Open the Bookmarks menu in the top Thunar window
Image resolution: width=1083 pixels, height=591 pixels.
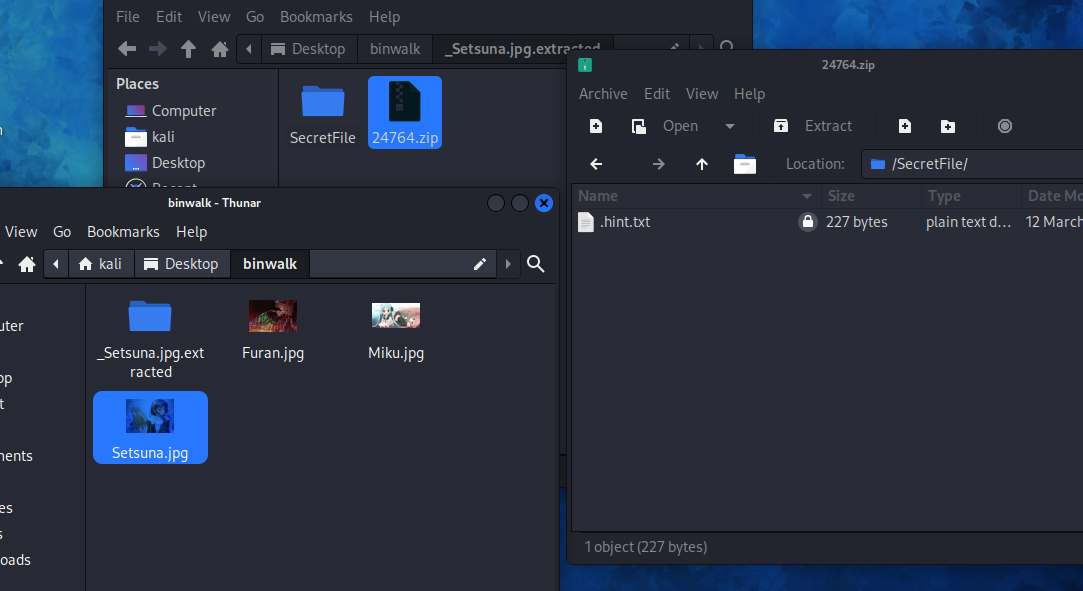click(316, 17)
